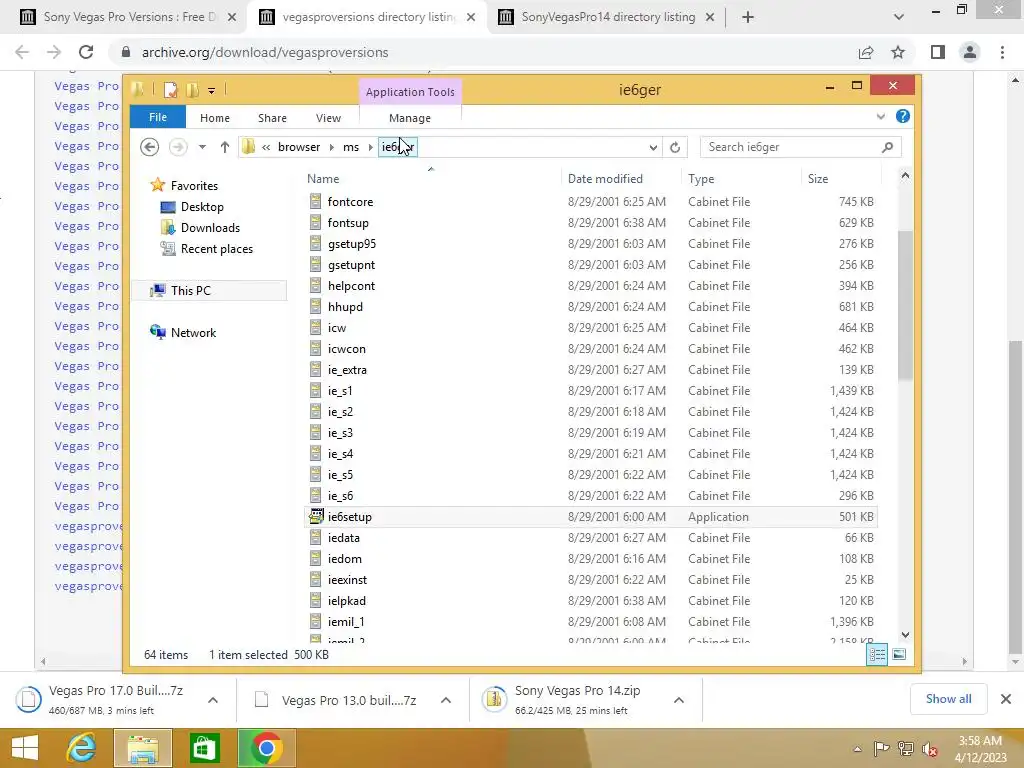Open new Chrome tab
Image resolution: width=1024 pixels, height=768 pixels.
[748, 17]
